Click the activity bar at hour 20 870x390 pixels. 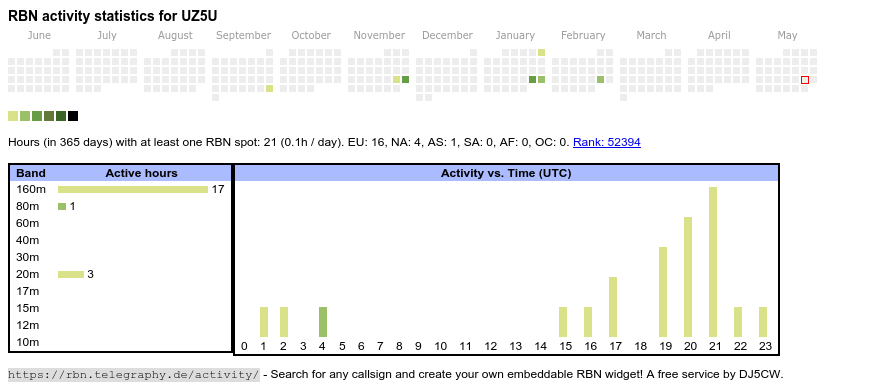tap(688, 277)
